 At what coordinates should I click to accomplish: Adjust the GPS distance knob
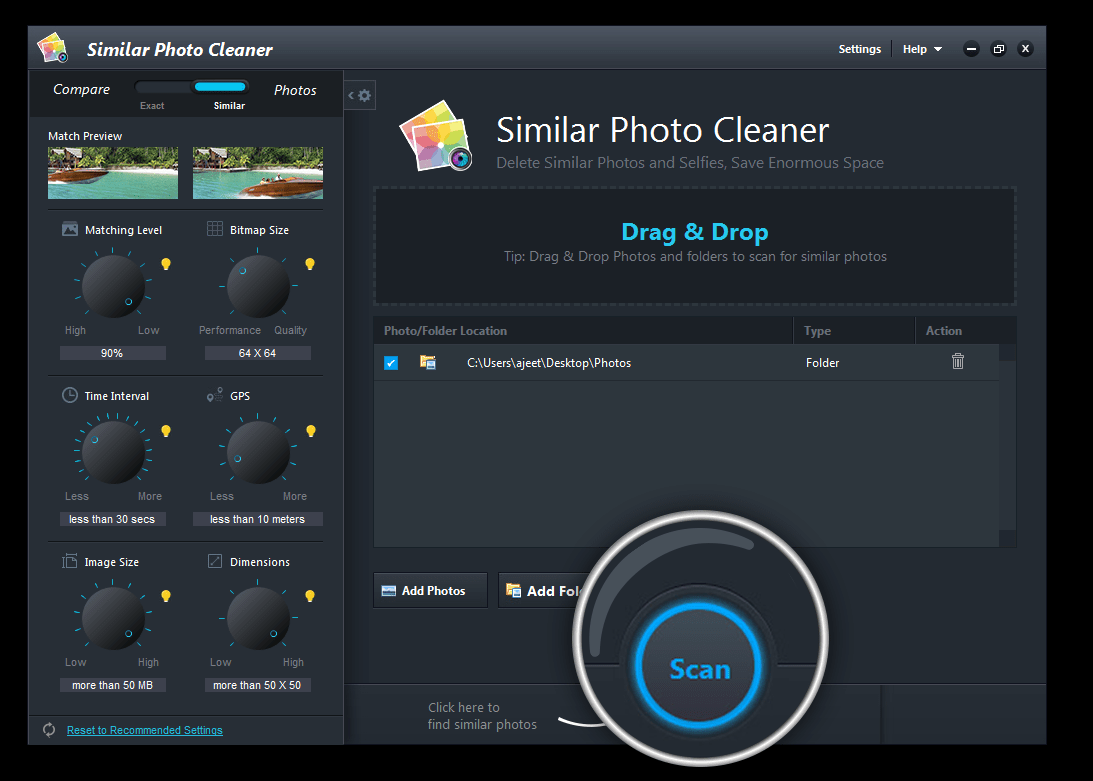(x=258, y=453)
